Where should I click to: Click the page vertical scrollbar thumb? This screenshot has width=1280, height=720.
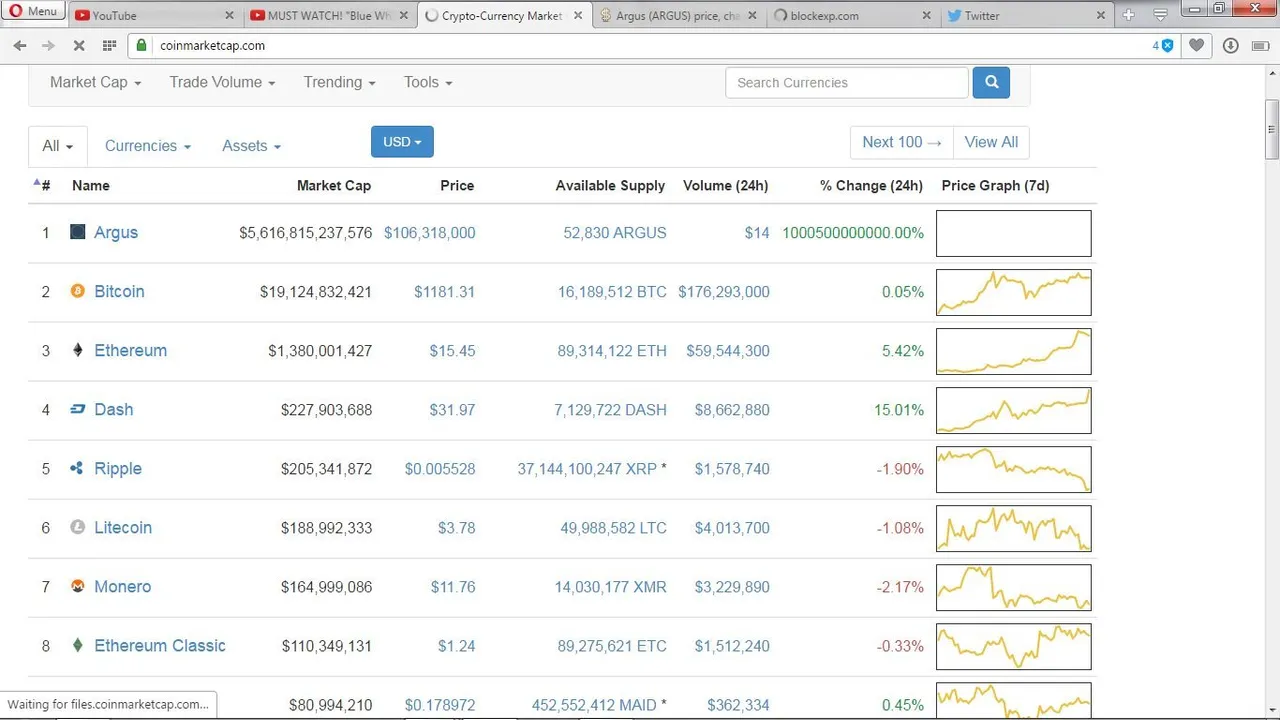[1272, 129]
